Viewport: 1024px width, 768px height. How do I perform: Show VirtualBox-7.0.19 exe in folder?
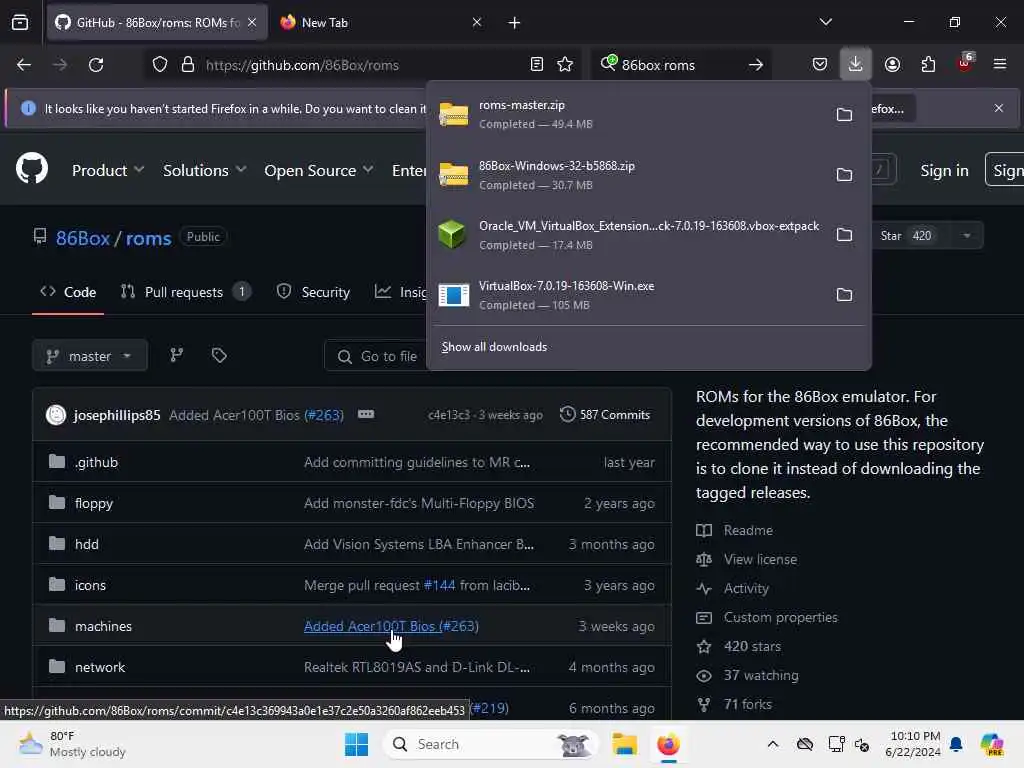(x=844, y=295)
